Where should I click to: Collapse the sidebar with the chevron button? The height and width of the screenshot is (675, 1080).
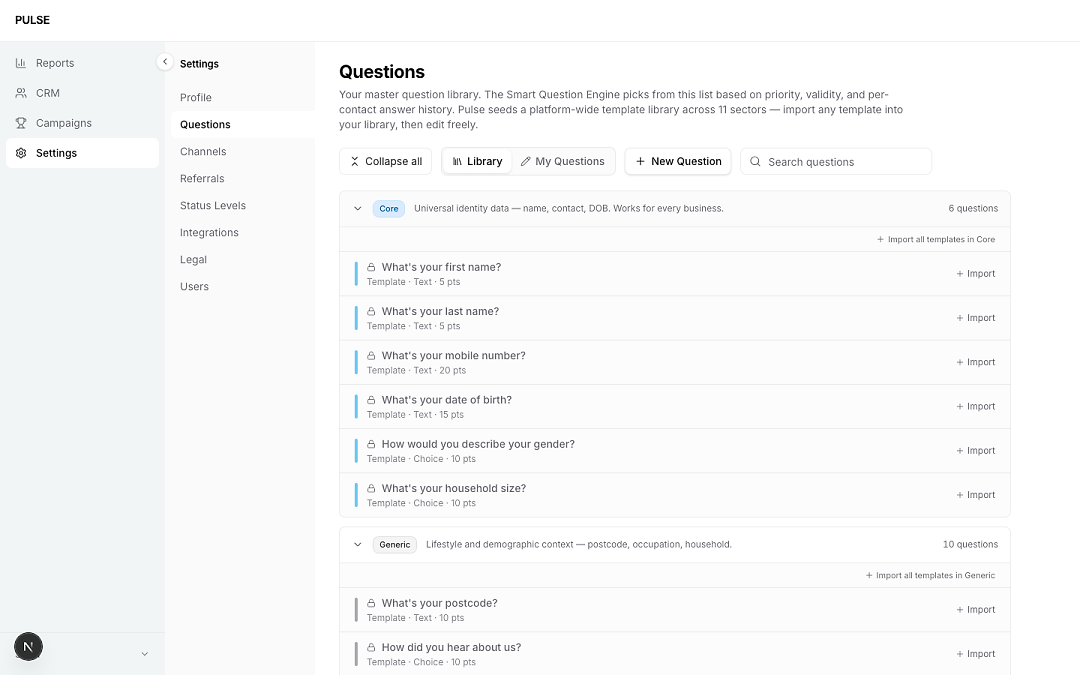click(165, 62)
